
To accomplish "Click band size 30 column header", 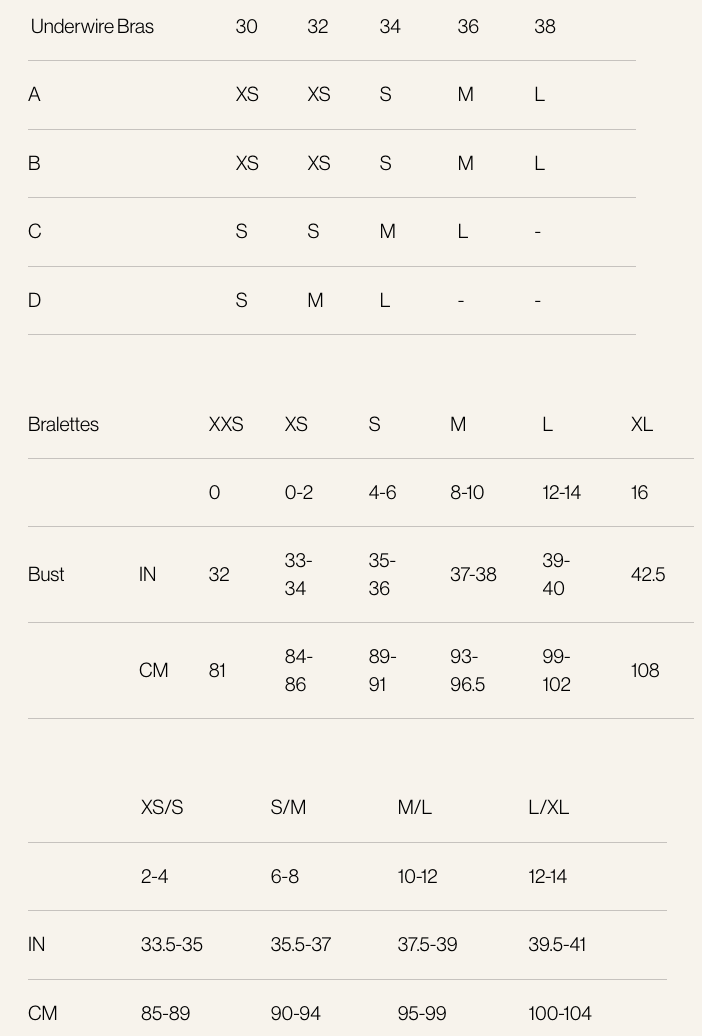I will pyautogui.click(x=246, y=27).
